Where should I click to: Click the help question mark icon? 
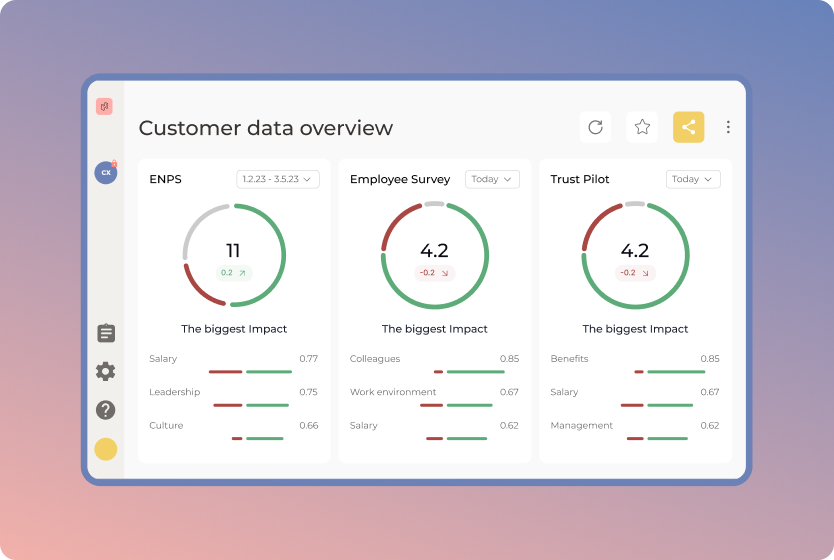pyautogui.click(x=106, y=410)
